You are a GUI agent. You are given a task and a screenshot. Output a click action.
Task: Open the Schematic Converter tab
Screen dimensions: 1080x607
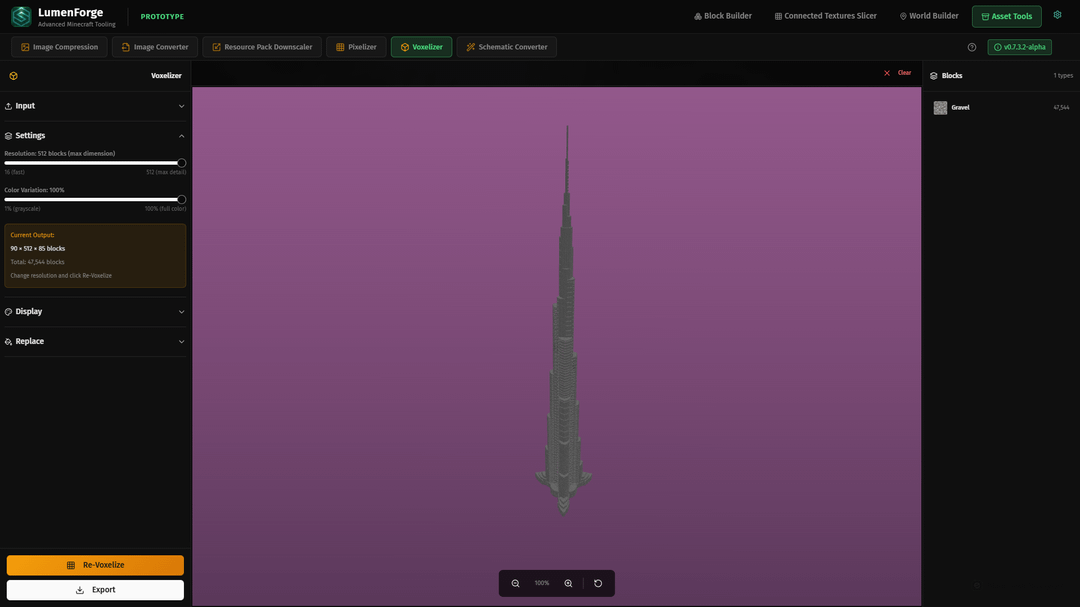506,47
